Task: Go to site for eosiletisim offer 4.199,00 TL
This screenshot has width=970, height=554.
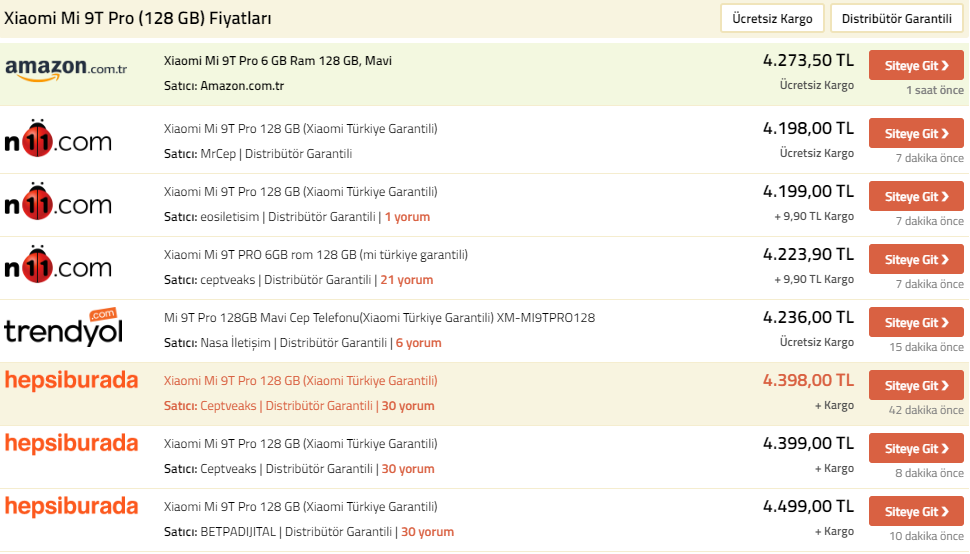Action: pyautogui.click(x=916, y=197)
